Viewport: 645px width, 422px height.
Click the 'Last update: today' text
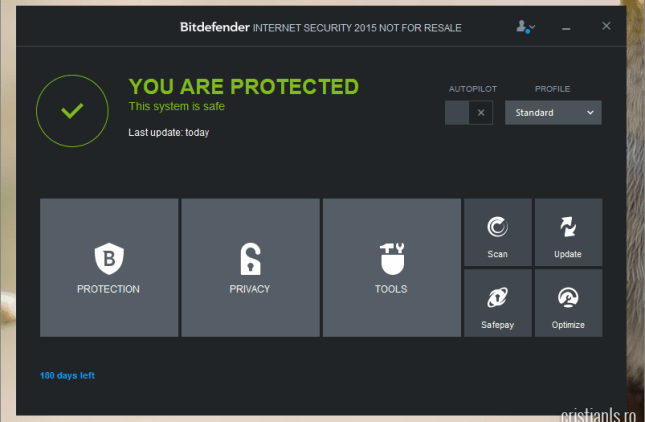169,132
